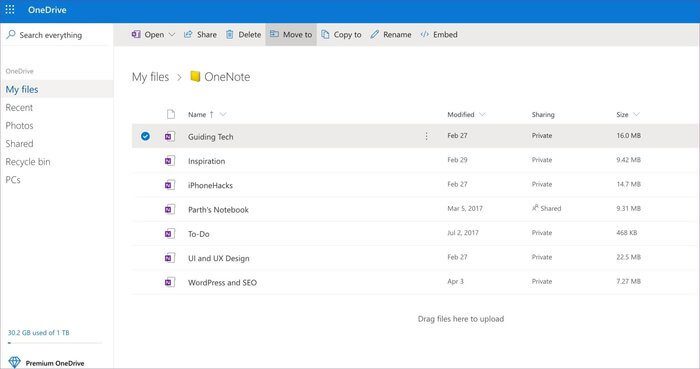Image resolution: width=700 pixels, height=369 pixels.
Task: Click the search magnifier icon
Action: tap(11, 34)
